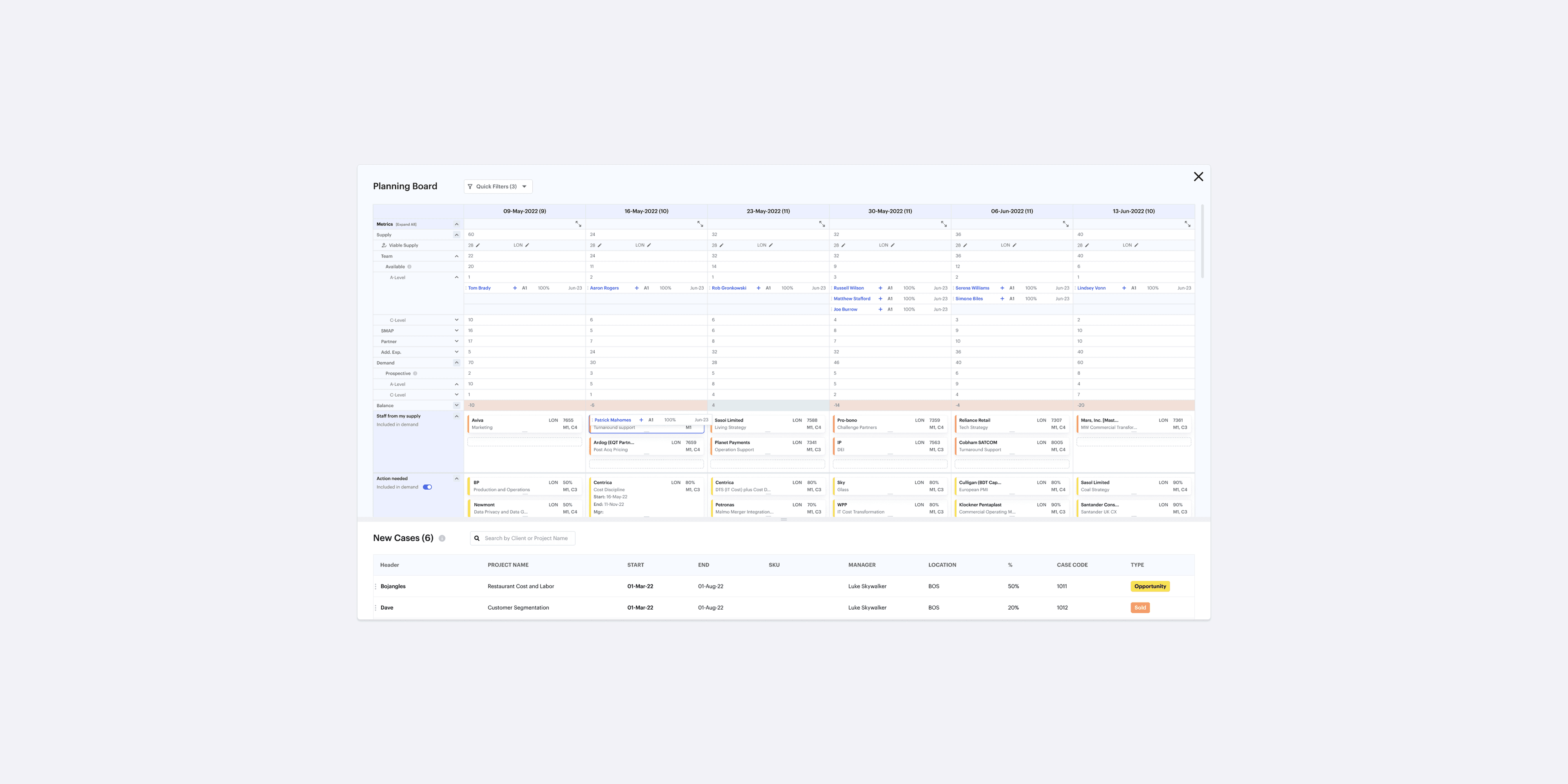
Task: Click the Opportunity type badge for Bojangles
Action: [x=1150, y=586]
